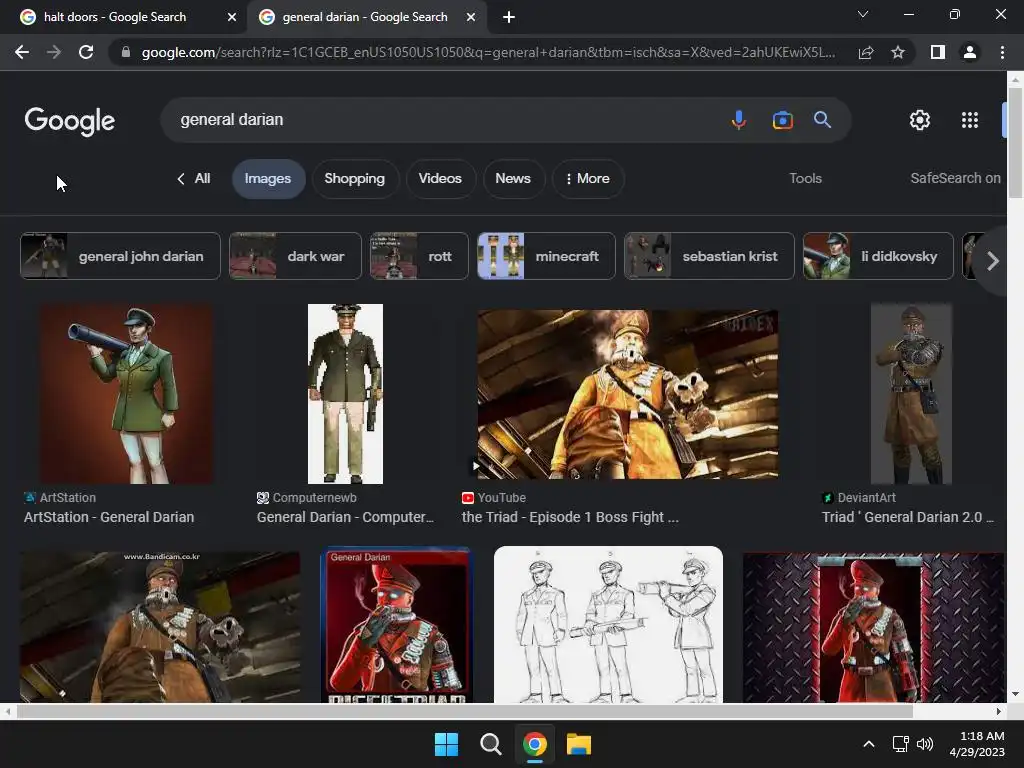Open Google settings gear icon

coord(920,120)
